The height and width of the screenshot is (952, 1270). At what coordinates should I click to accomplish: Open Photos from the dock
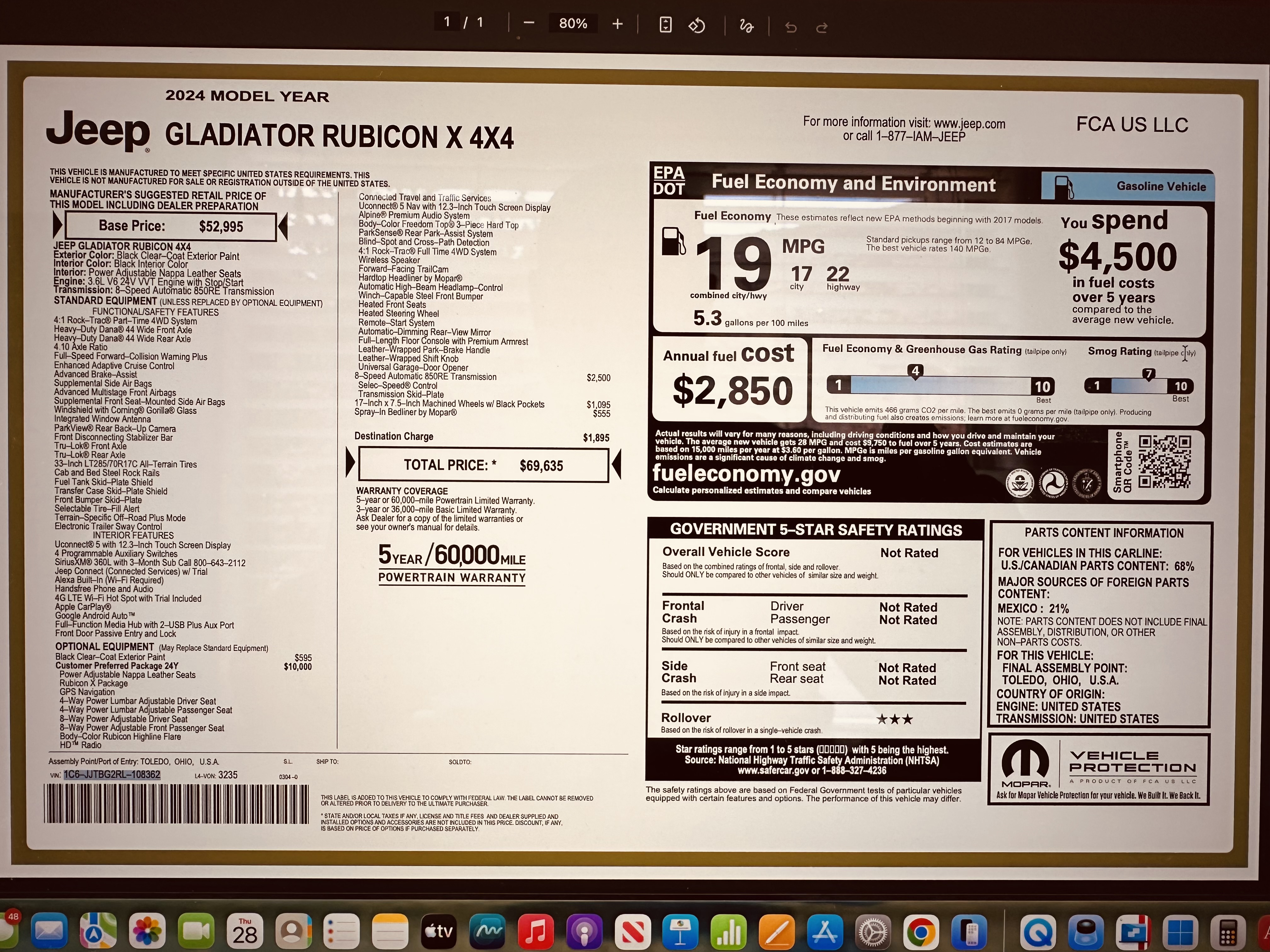coord(147,931)
